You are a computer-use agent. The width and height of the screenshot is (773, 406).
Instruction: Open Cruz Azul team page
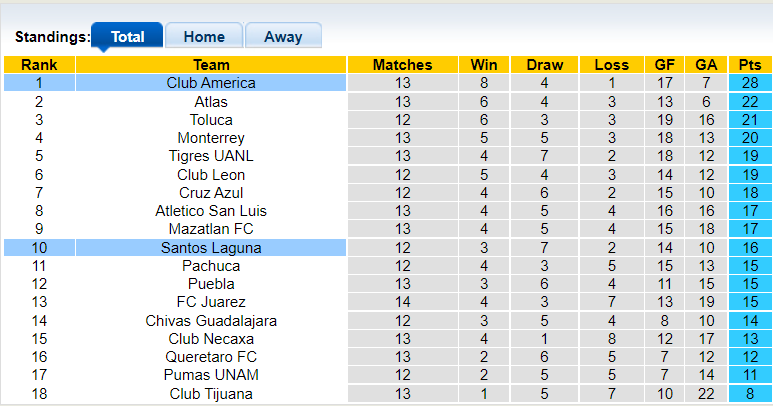211,193
